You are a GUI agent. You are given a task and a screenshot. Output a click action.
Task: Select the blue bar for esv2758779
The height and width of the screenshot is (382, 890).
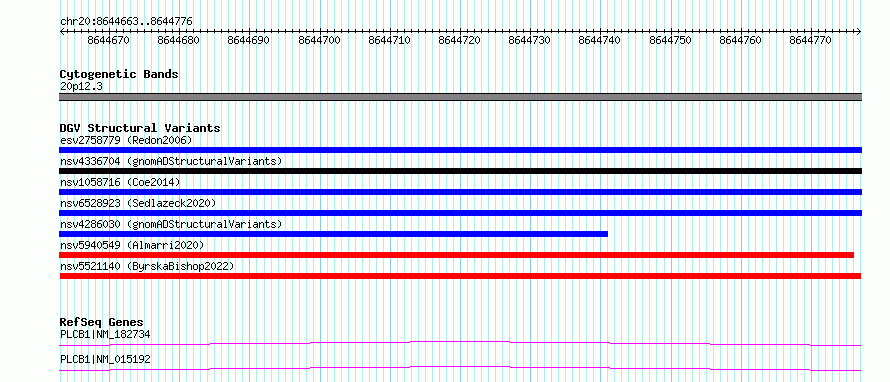pyautogui.click(x=460, y=150)
